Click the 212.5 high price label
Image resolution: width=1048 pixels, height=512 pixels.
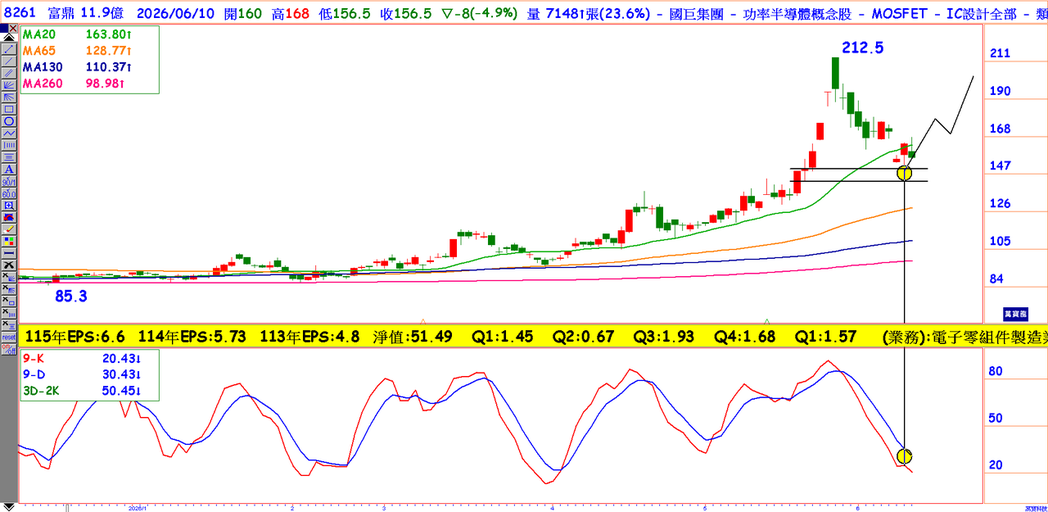click(x=862, y=47)
